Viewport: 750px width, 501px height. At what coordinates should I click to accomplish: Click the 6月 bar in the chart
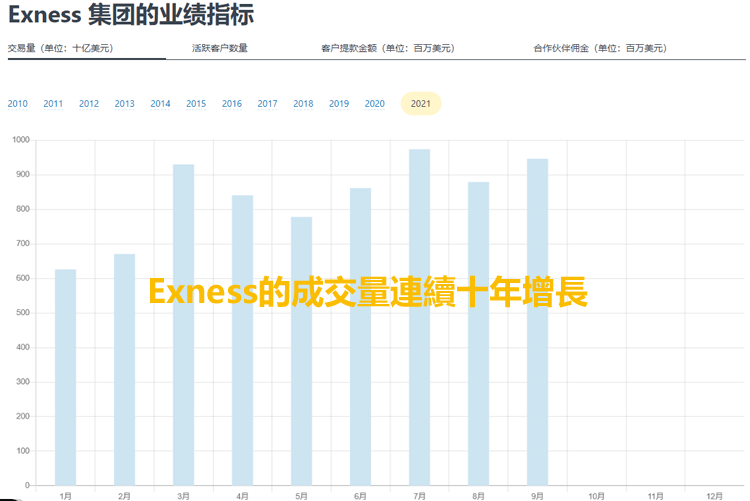361,337
